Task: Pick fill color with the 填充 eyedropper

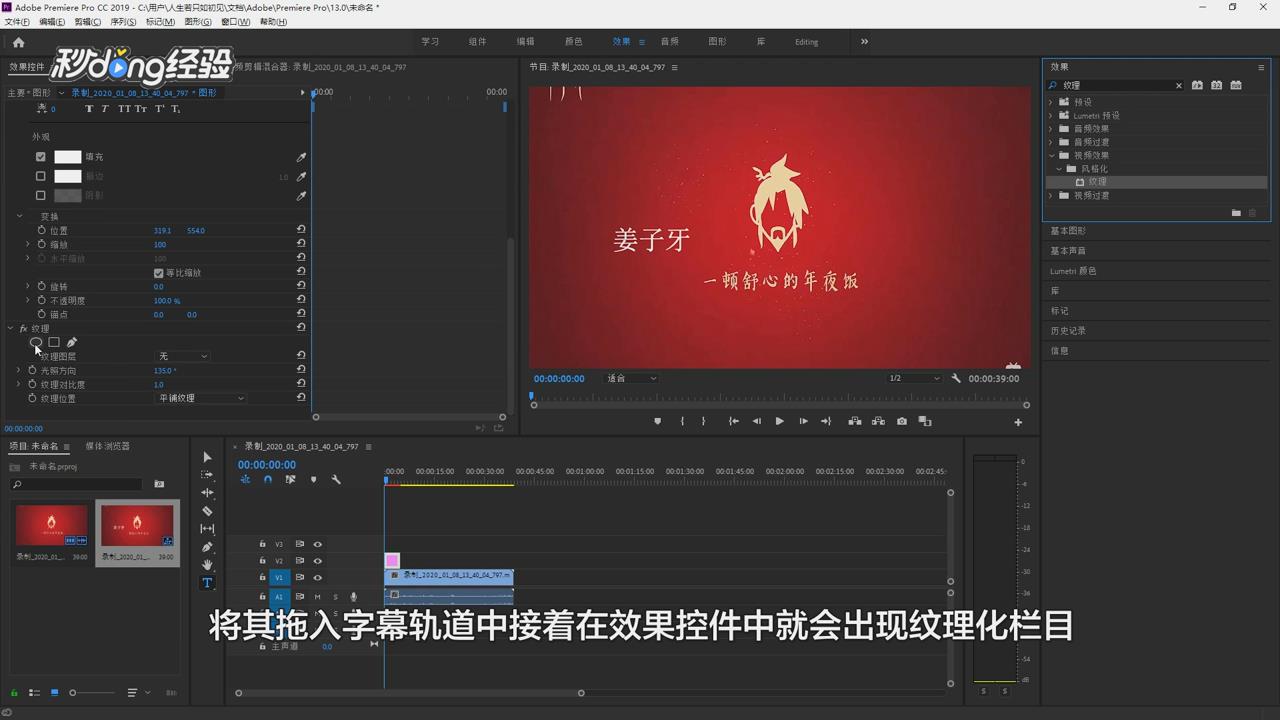Action: [x=301, y=157]
